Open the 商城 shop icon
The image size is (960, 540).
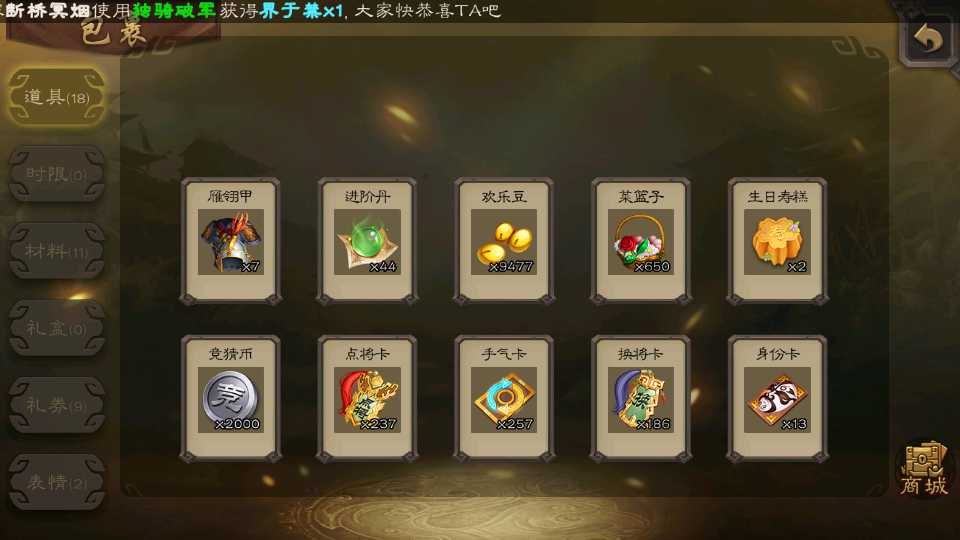tap(924, 470)
